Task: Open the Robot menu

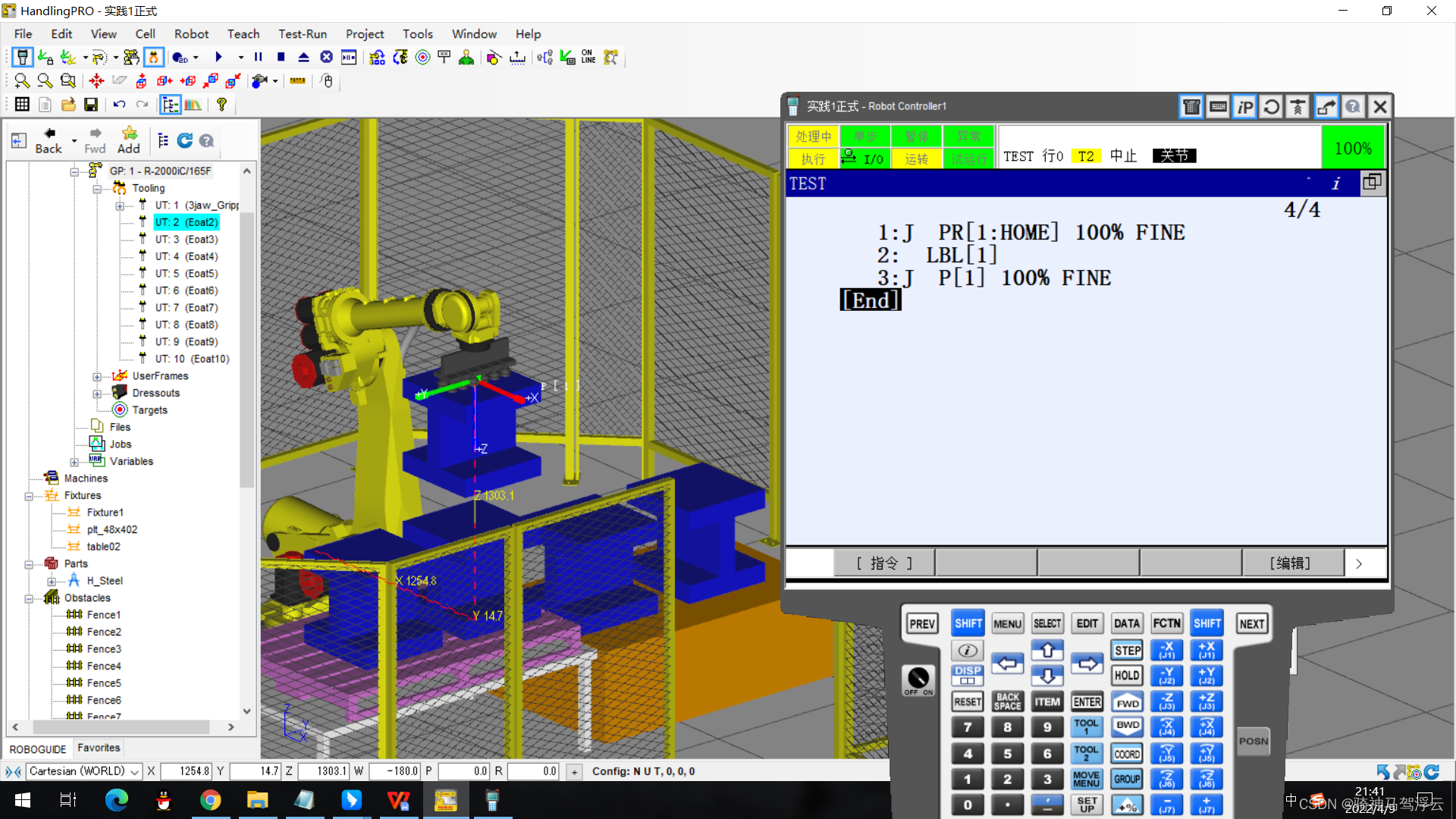Action: pyautogui.click(x=191, y=34)
